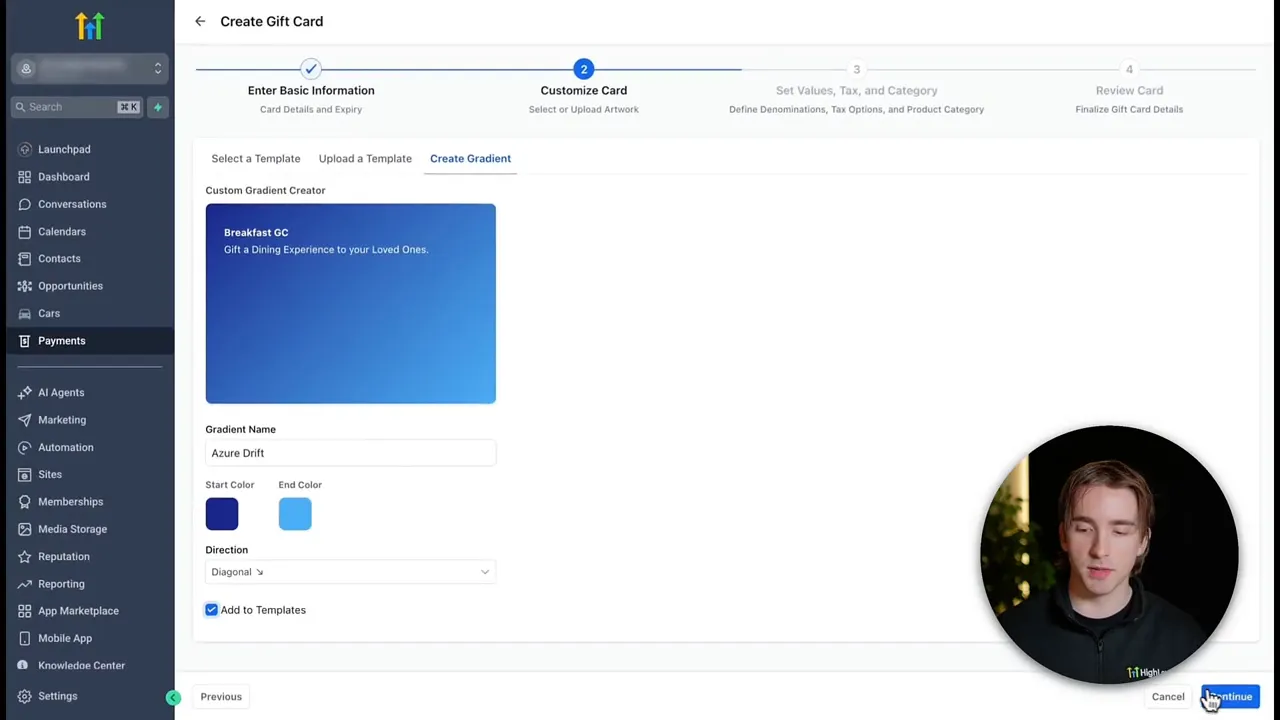Open the Reputation section
The width and height of the screenshot is (1280, 720).
[x=63, y=556]
